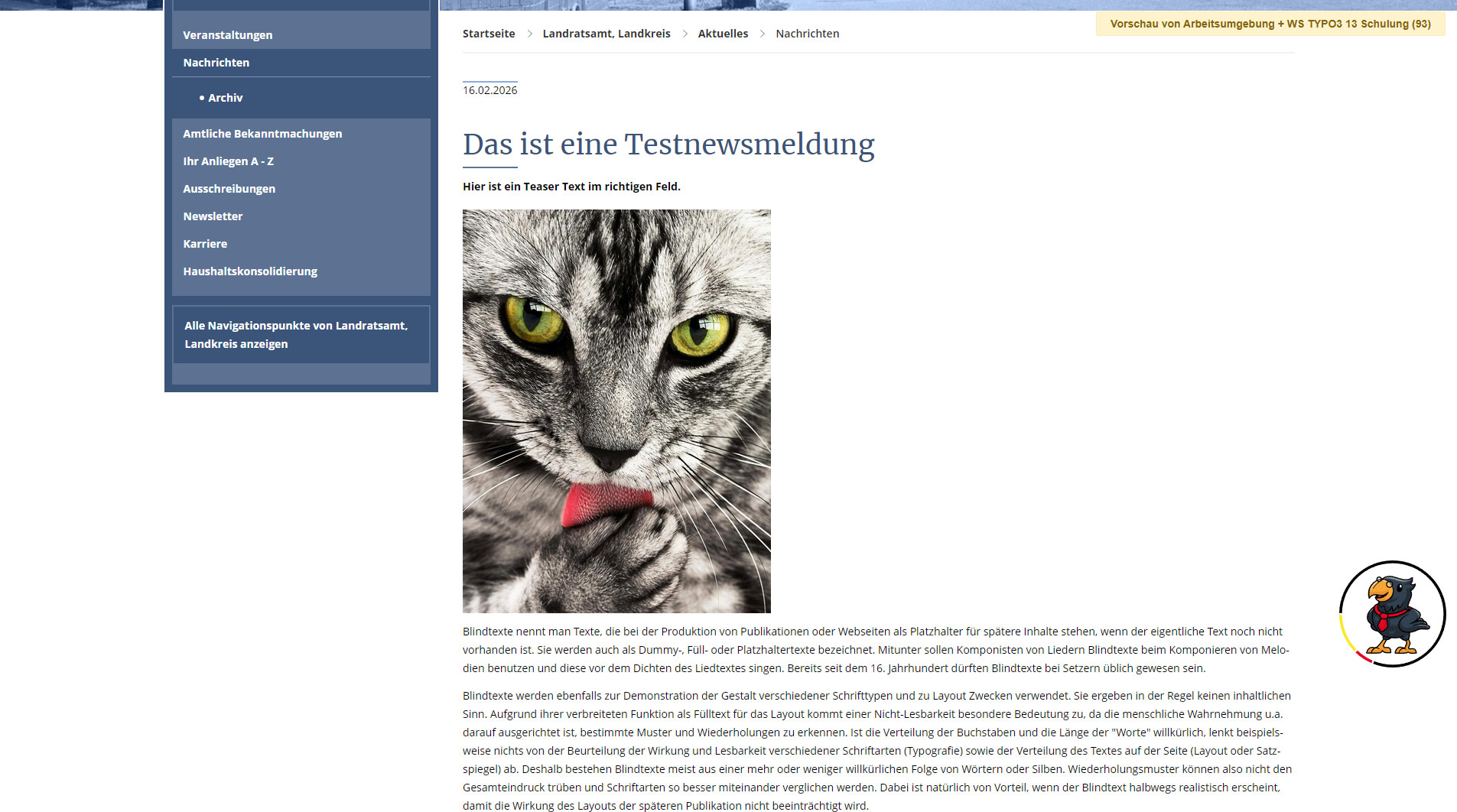
Task: Go to Landratsamt, Landkreis breadcrumb
Action: (x=606, y=34)
